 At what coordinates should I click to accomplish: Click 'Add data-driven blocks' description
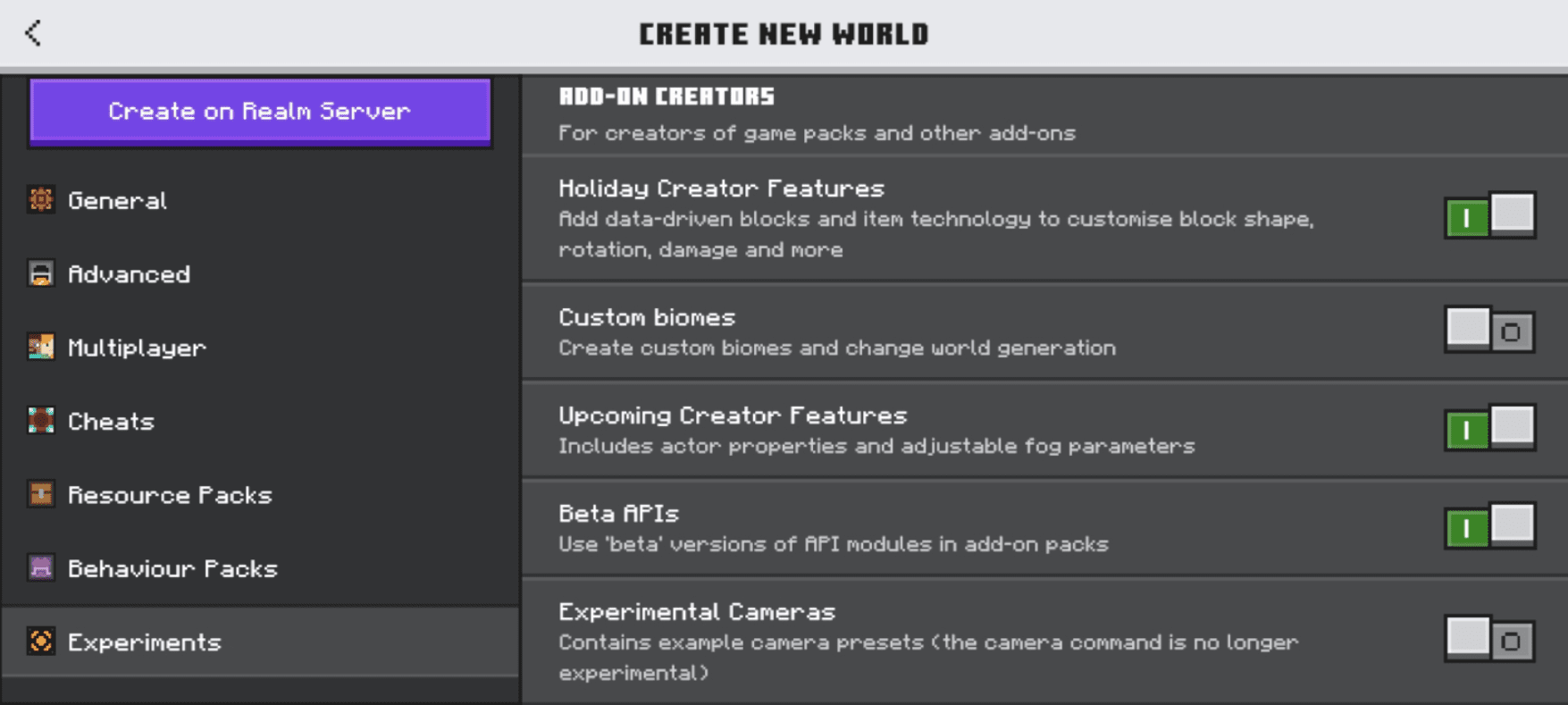(x=936, y=234)
